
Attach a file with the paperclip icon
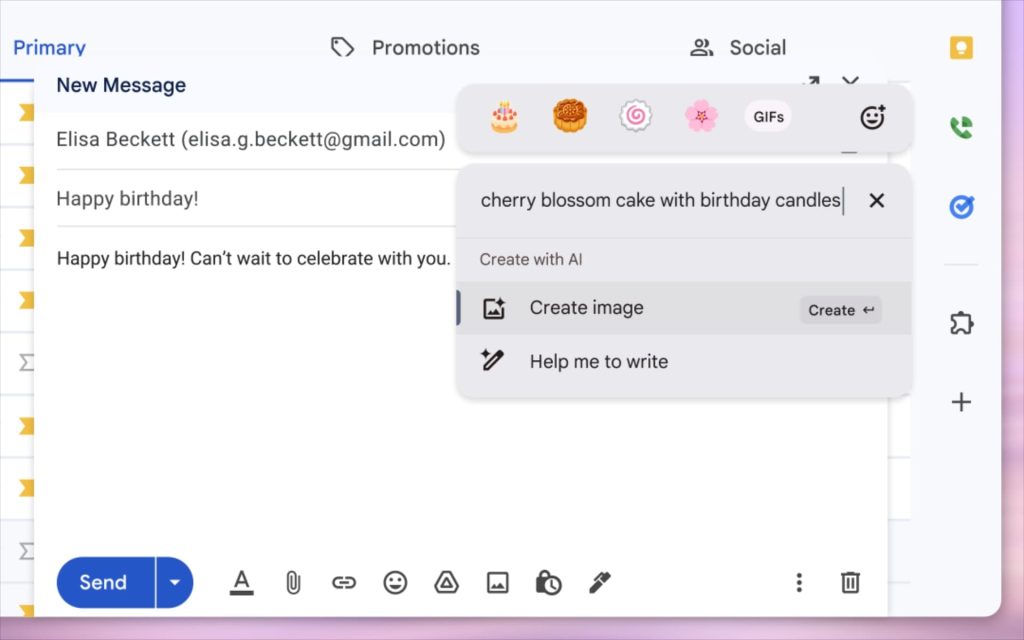click(293, 582)
